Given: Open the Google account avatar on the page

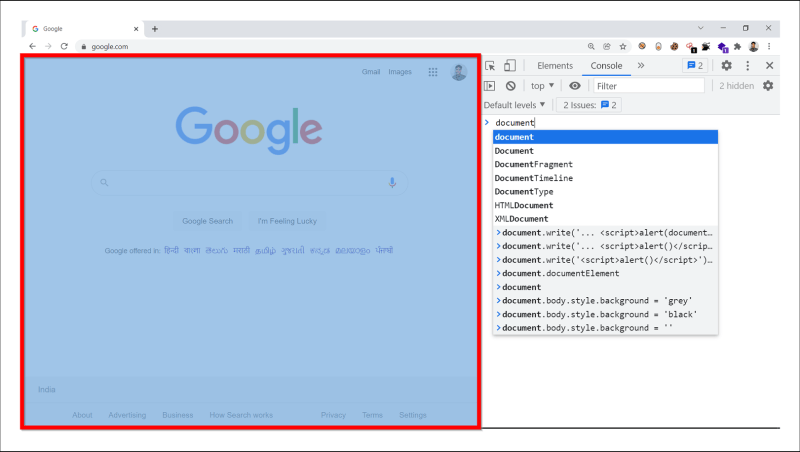Looking at the screenshot, I should click(459, 72).
